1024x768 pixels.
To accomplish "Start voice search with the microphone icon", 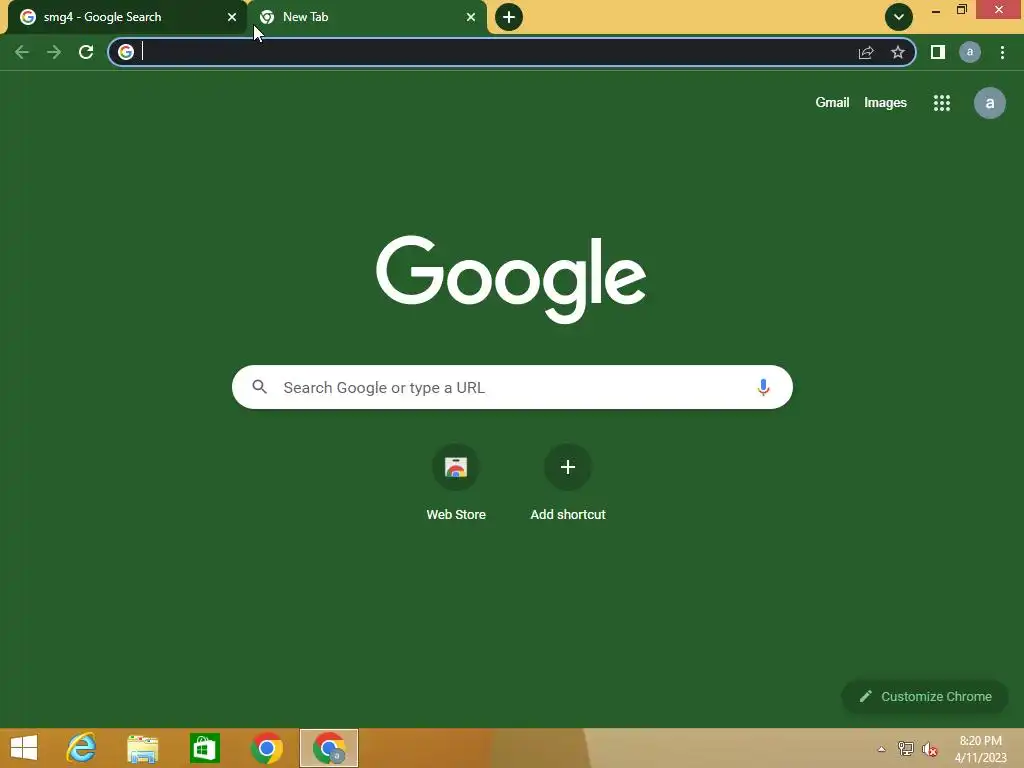I will [x=763, y=387].
